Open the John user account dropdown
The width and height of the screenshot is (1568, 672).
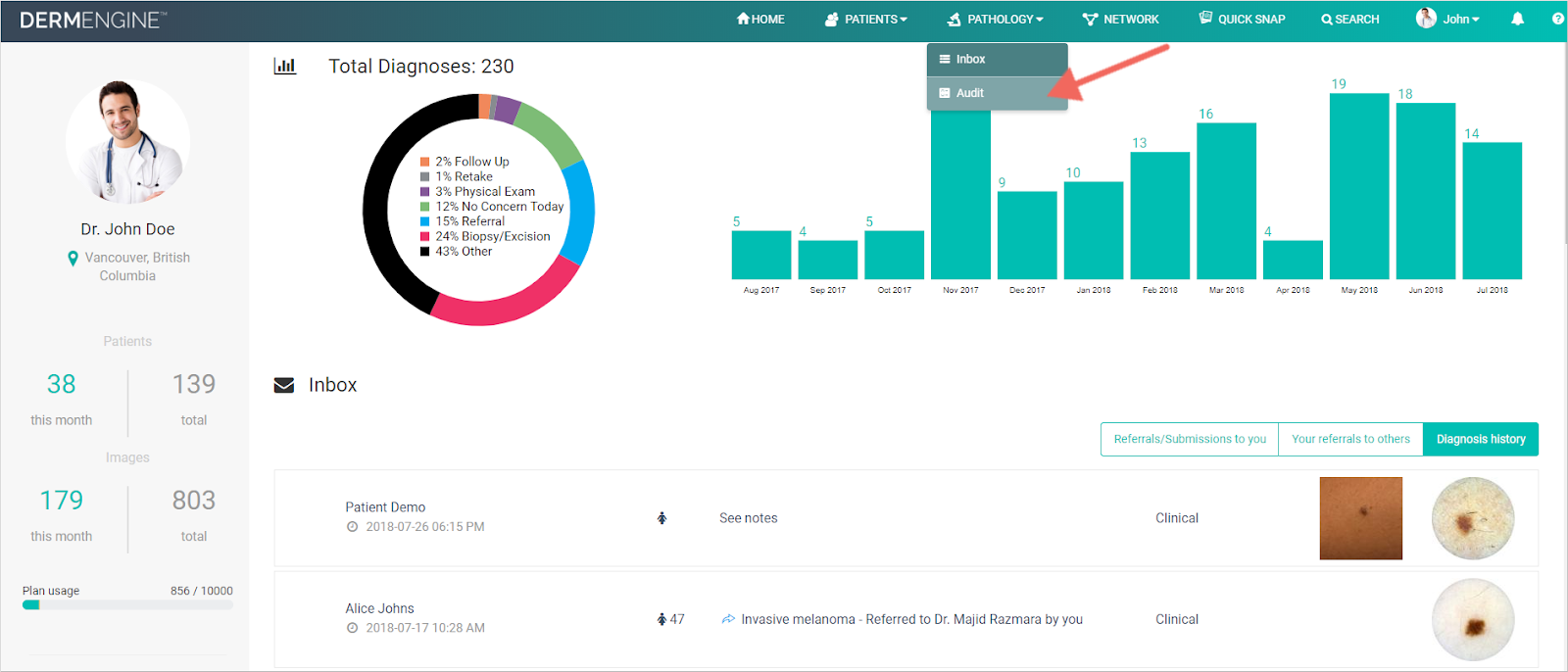tap(1447, 19)
